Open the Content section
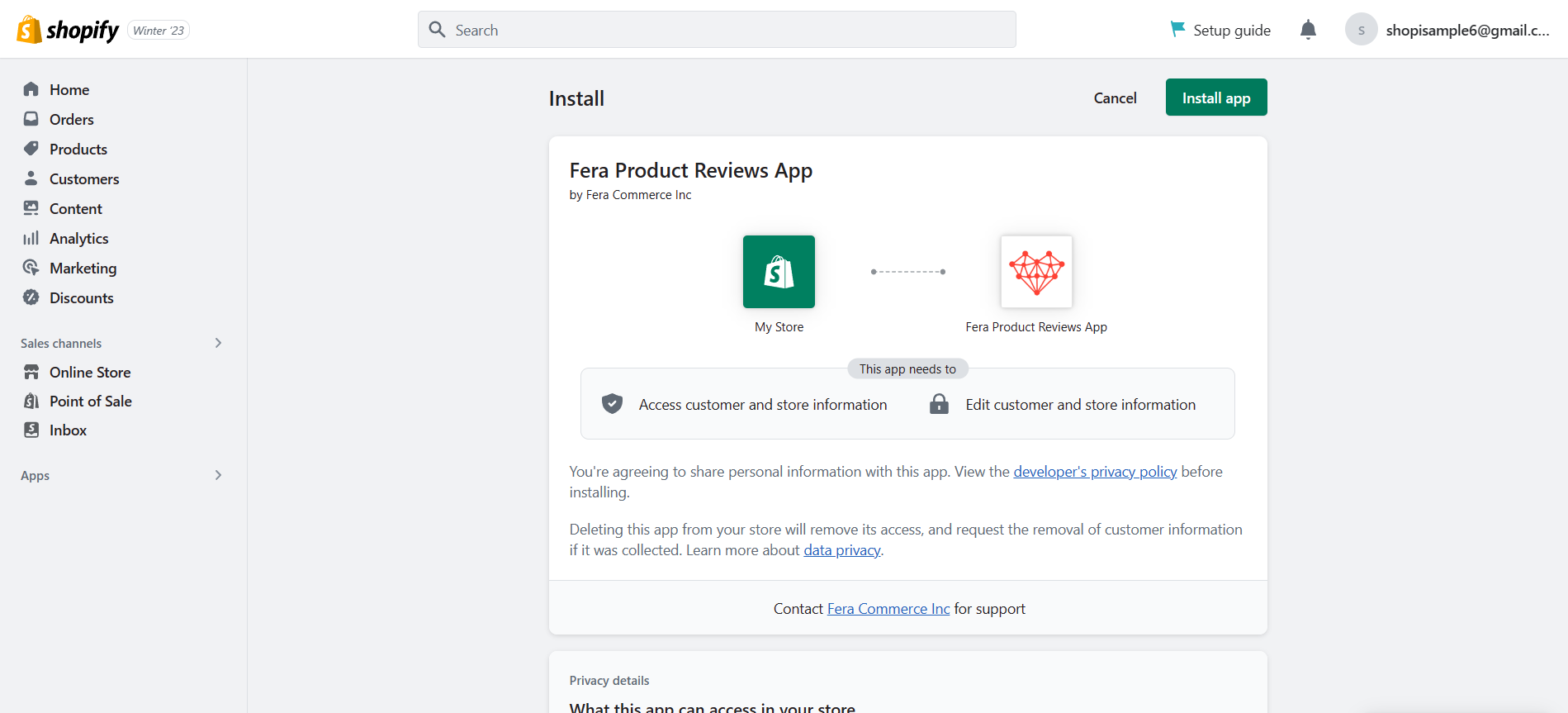The width and height of the screenshot is (1568, 713). click(x=76, y=208)
